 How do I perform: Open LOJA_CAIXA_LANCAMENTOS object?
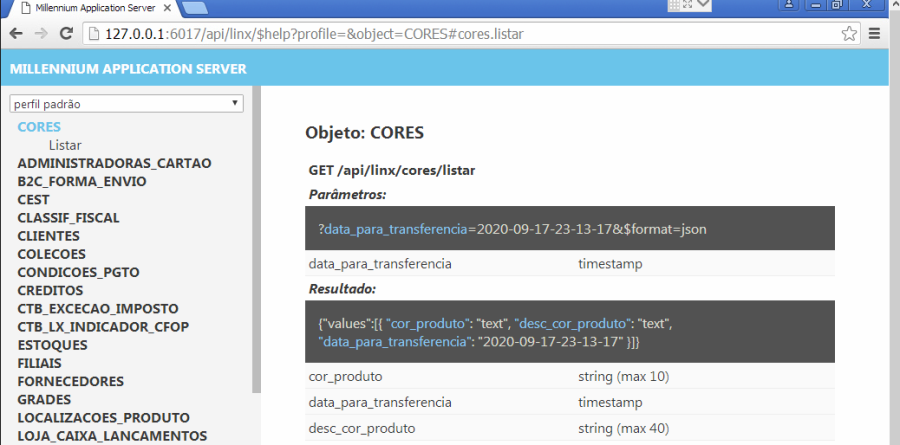pyautogui.click(x=112, y=436)
